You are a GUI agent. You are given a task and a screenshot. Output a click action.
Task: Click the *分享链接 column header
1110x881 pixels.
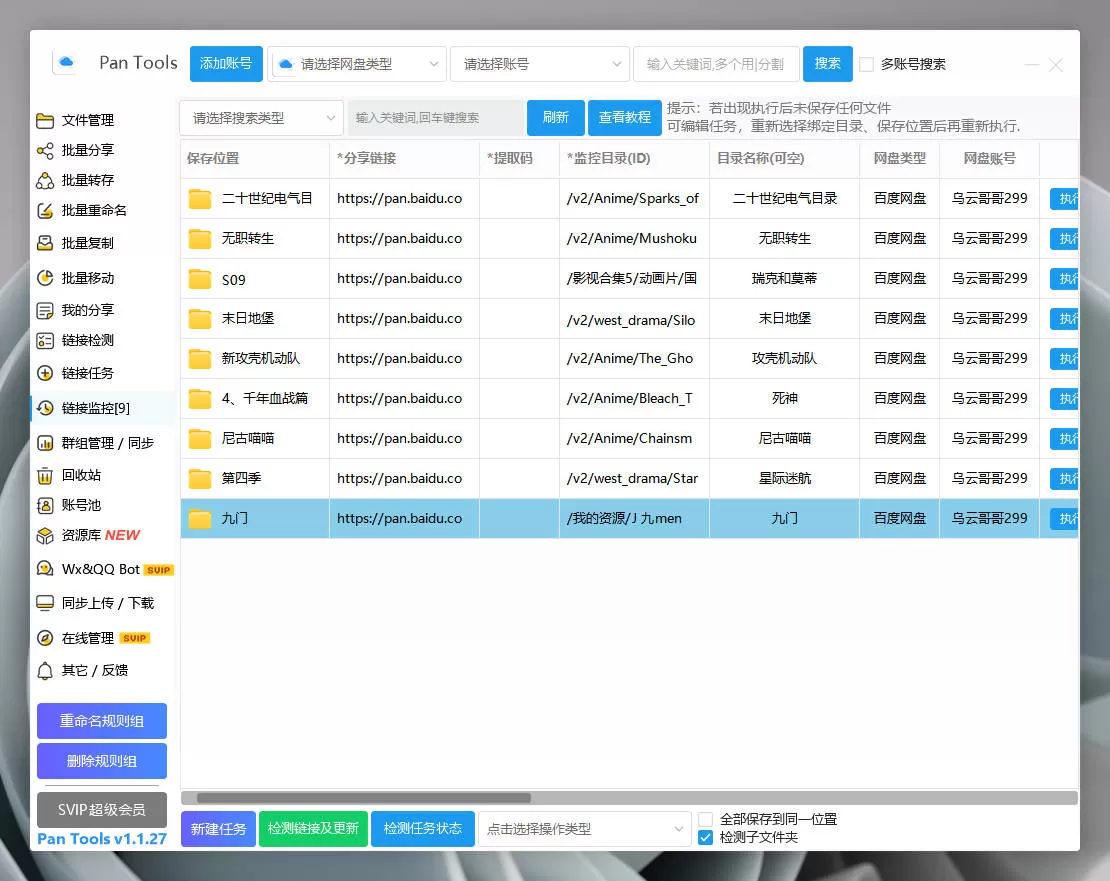pyautogui.click(x=404, y=159)
